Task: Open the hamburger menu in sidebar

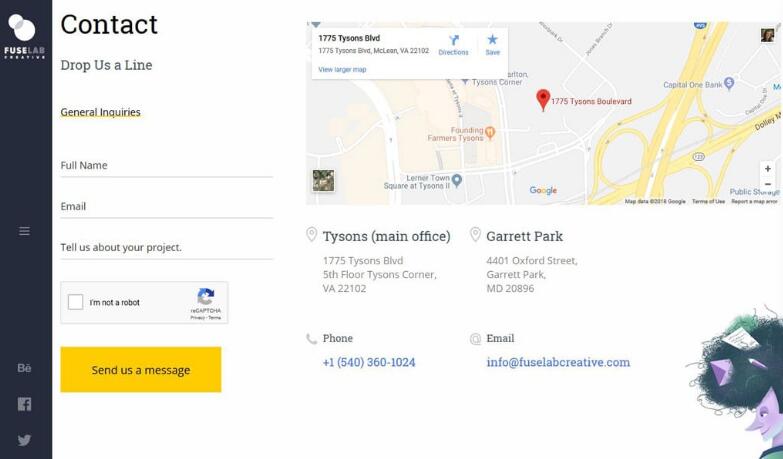Action: point(24,231)
